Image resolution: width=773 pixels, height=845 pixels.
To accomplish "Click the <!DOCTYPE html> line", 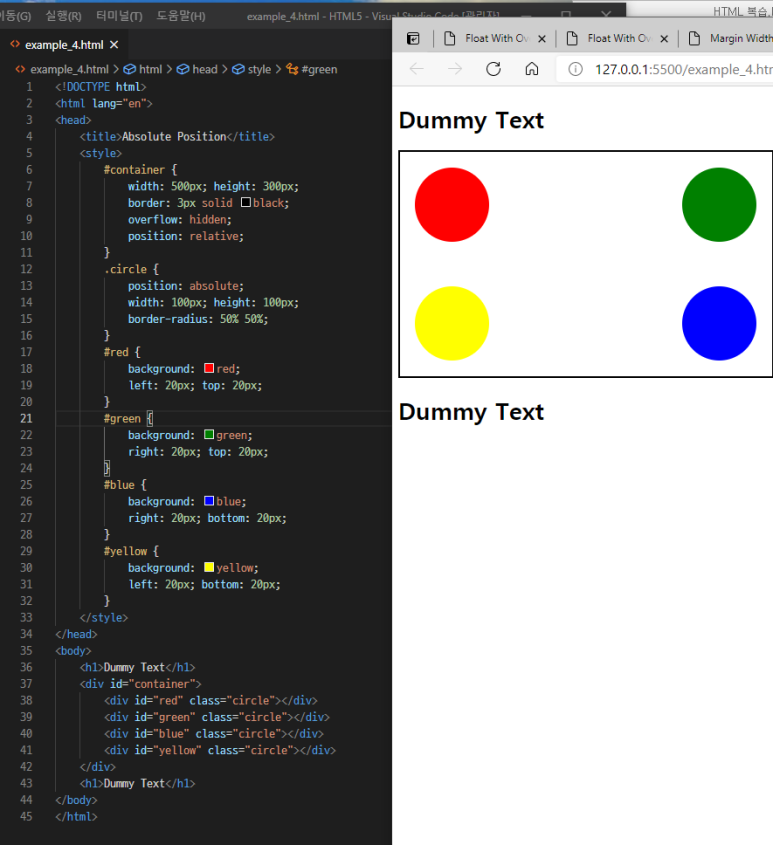I will [100, 87].
